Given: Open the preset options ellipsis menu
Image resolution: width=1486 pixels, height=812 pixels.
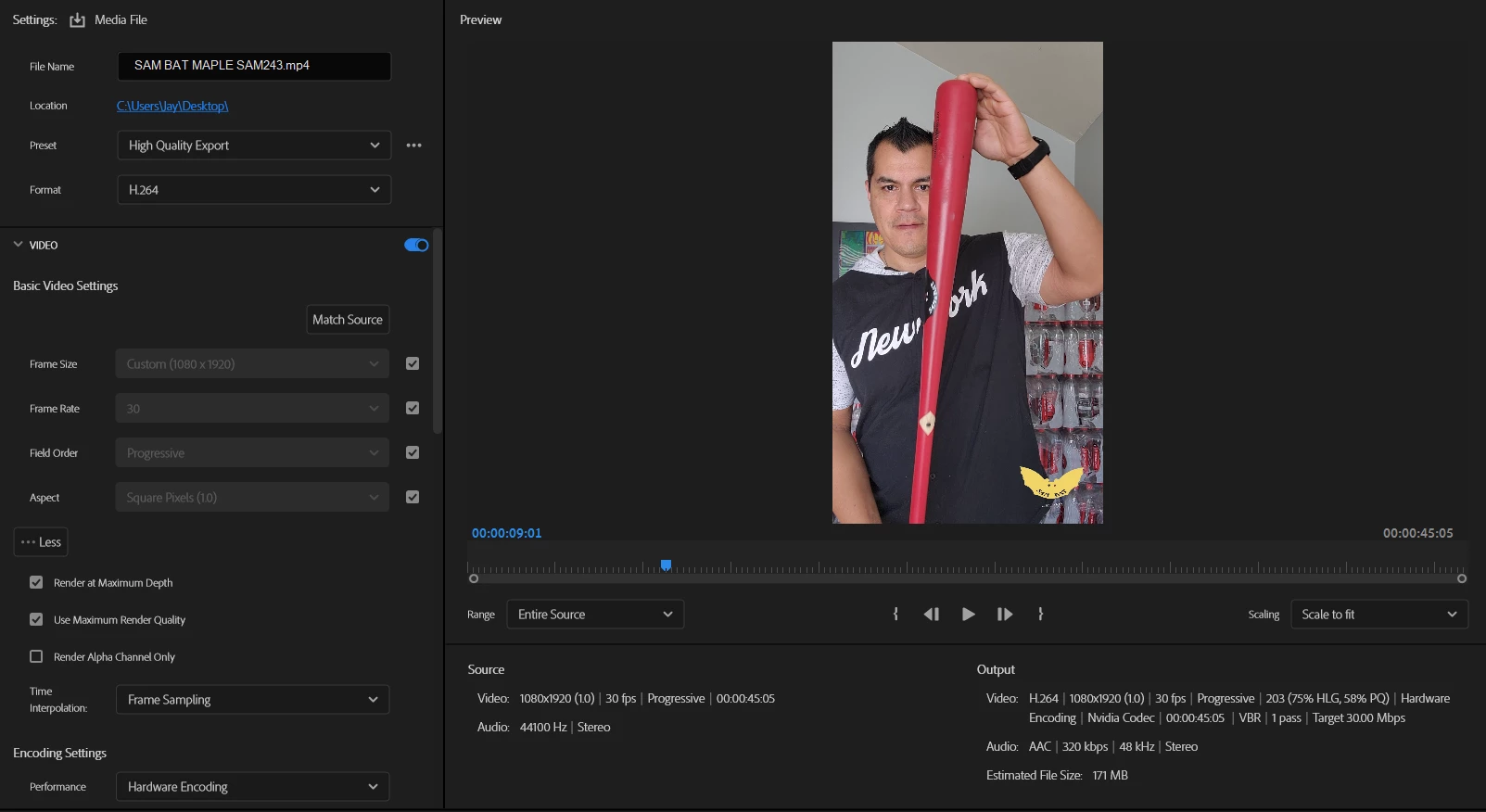Looking at the screenshot, I should pyautogui.click(x=413, y=146).
